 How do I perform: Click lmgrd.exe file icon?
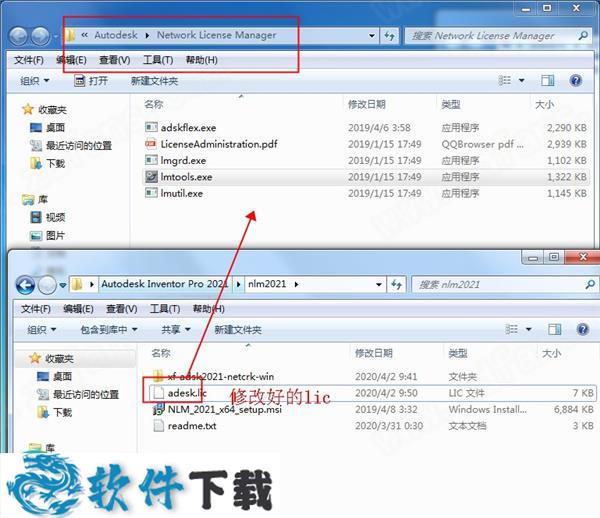pos(151,160)
